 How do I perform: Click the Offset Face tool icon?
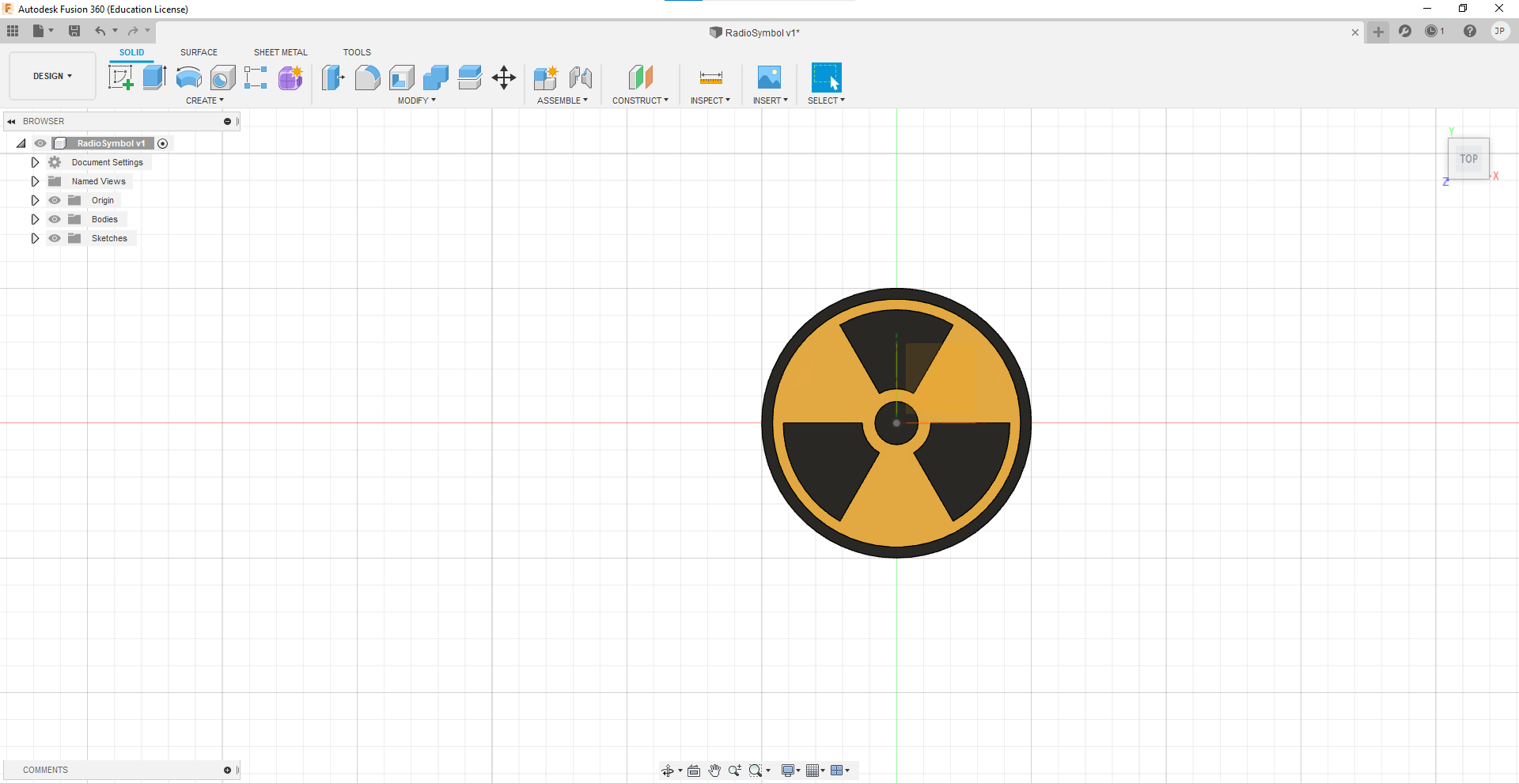point(470,78)
